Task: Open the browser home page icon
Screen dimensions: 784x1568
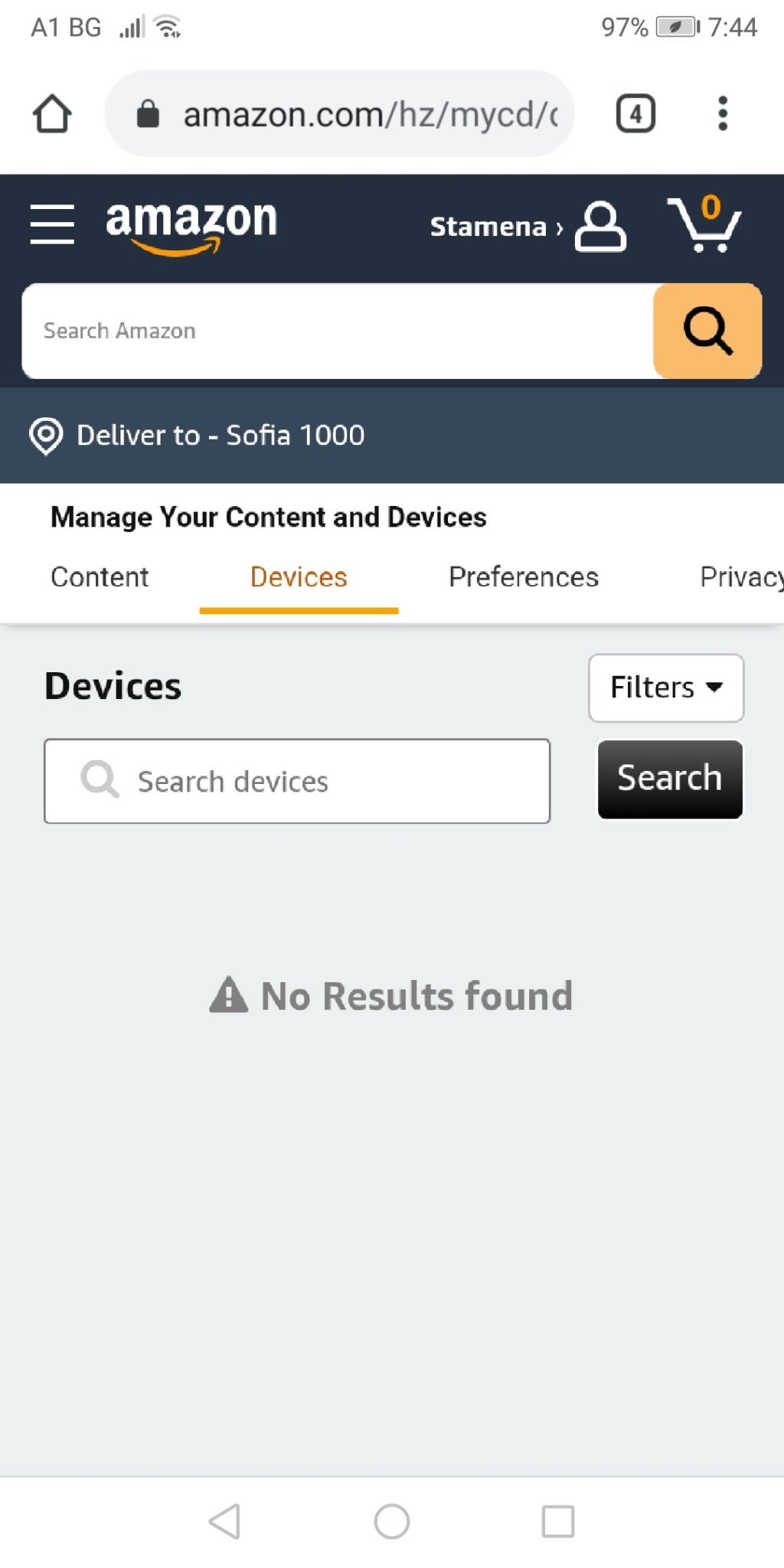Action: click(52, 114)
